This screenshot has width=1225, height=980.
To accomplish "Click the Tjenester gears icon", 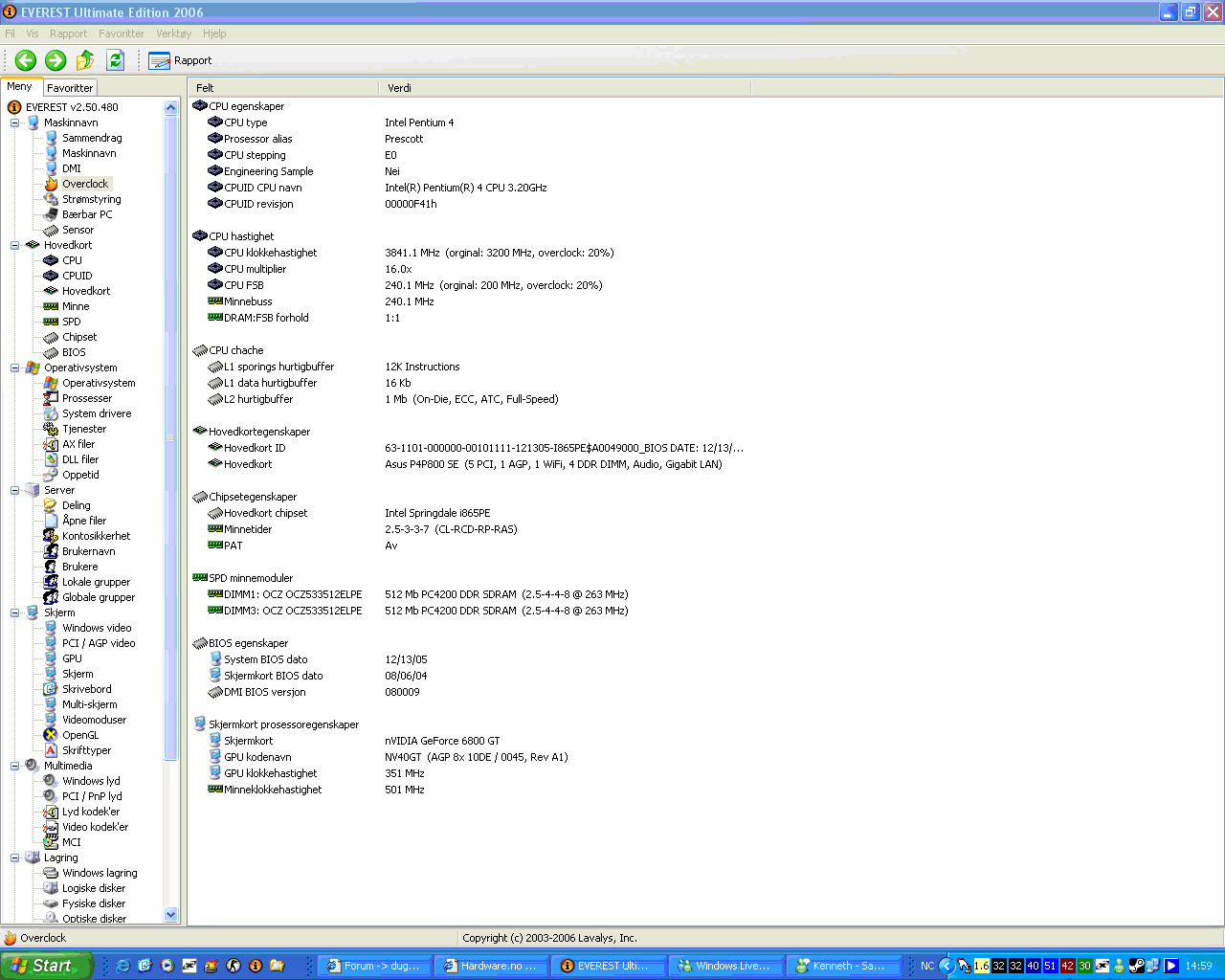I will pyautogui.click(x=51, y=429).
